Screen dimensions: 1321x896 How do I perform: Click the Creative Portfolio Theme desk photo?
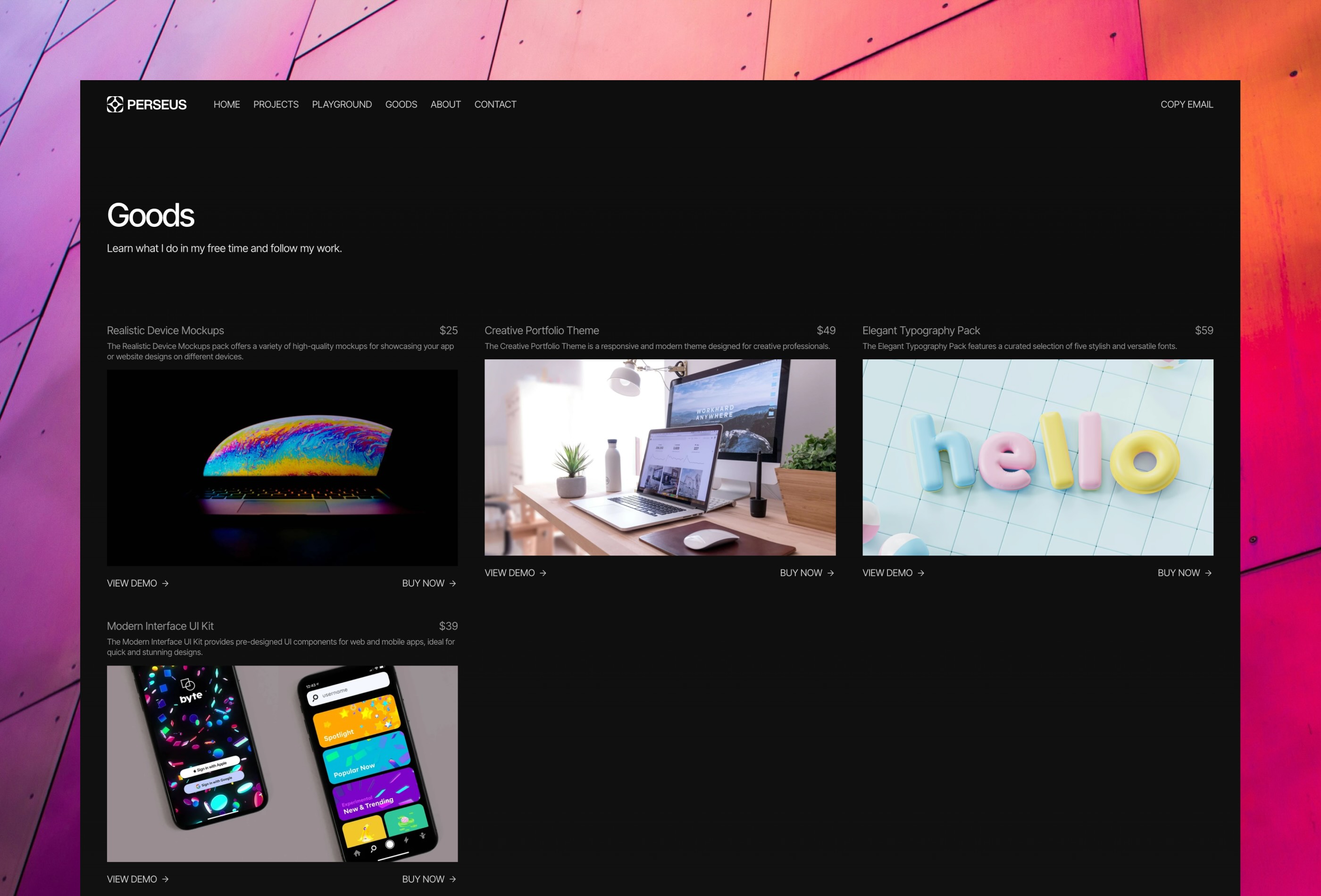[x=660, y=458]
